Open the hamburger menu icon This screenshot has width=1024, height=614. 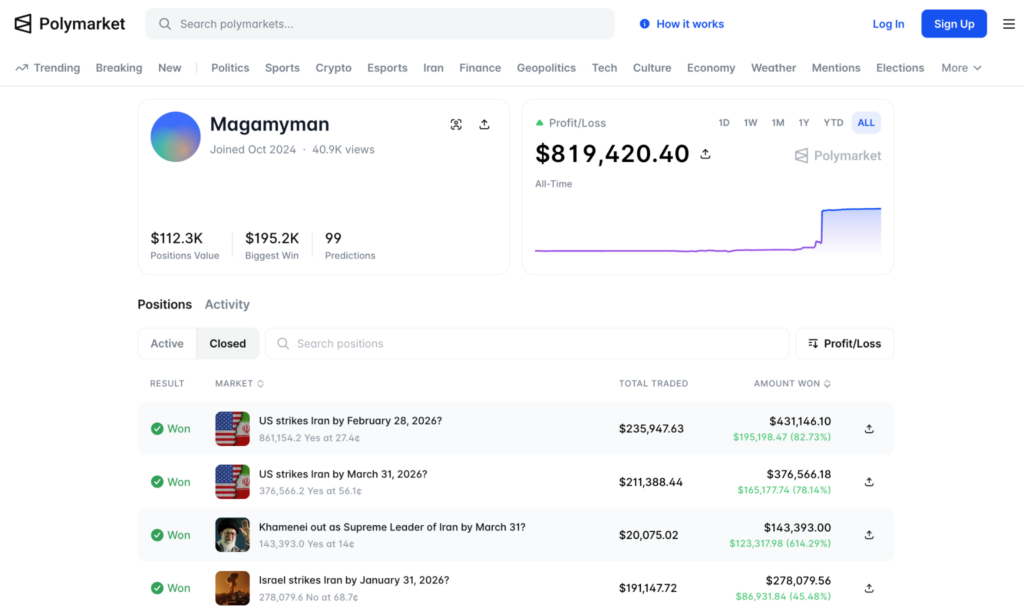pyautogui.click(x=1009, y=24)
